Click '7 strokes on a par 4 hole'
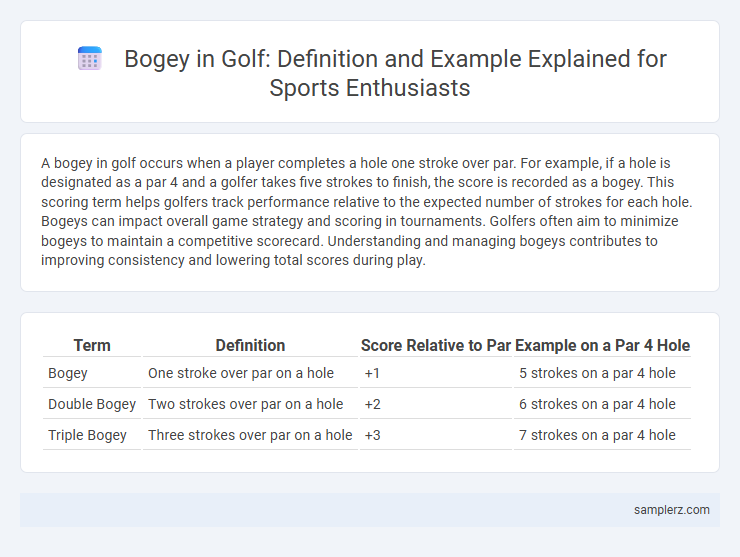Image resolution: width=740 pixels, height=557 pixels. (597, 435)
